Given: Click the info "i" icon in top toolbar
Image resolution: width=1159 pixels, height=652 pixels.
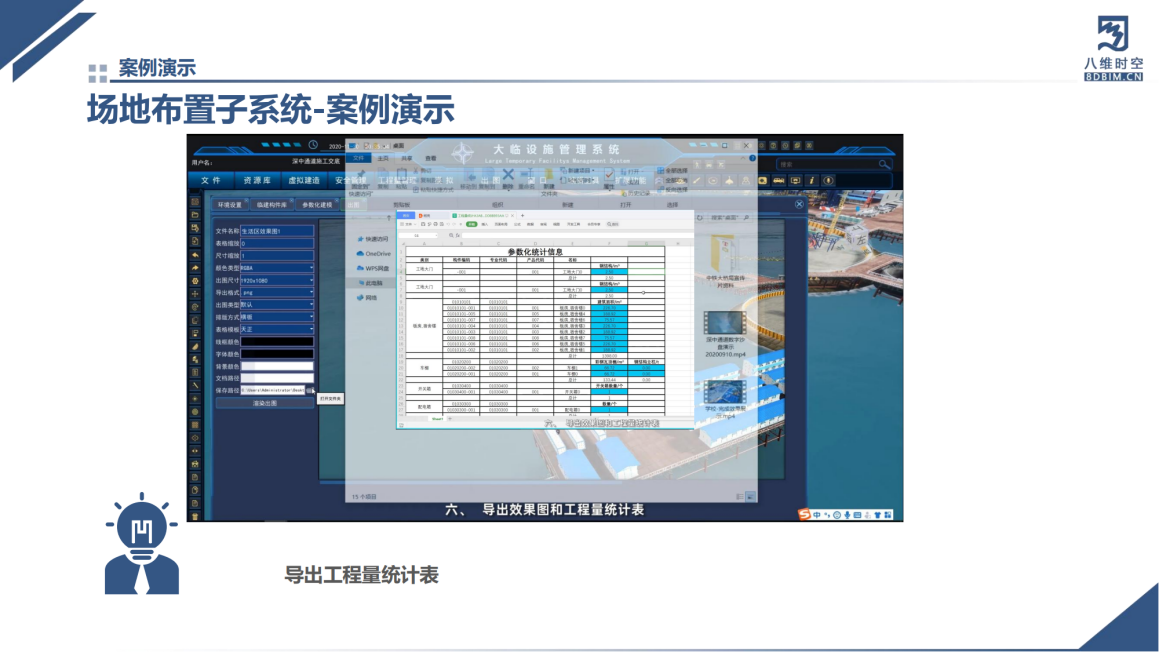Looking at the screenshot, I should [x=812, y=181].
